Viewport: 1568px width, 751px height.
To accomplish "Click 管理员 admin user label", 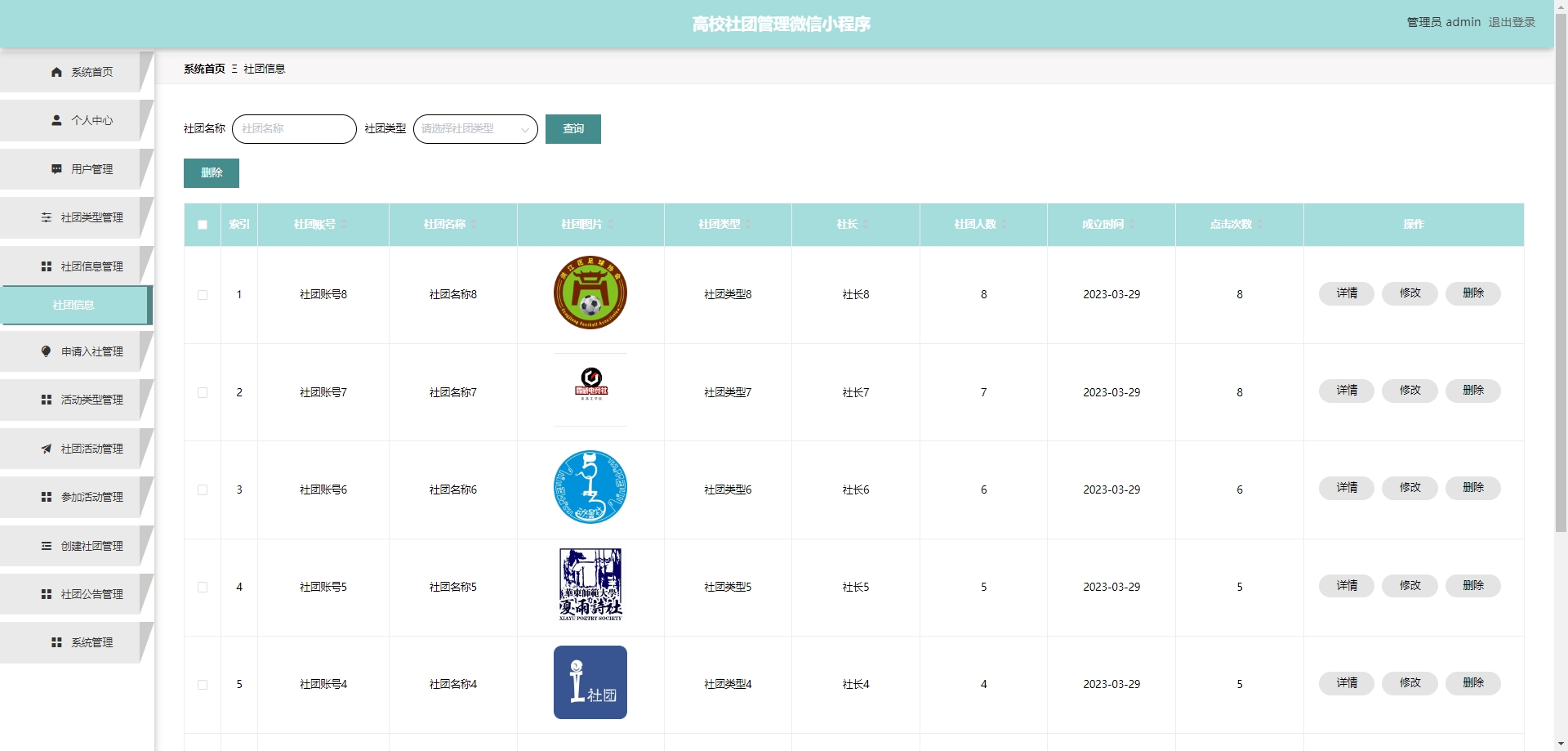I will (x=1443, y=22).
